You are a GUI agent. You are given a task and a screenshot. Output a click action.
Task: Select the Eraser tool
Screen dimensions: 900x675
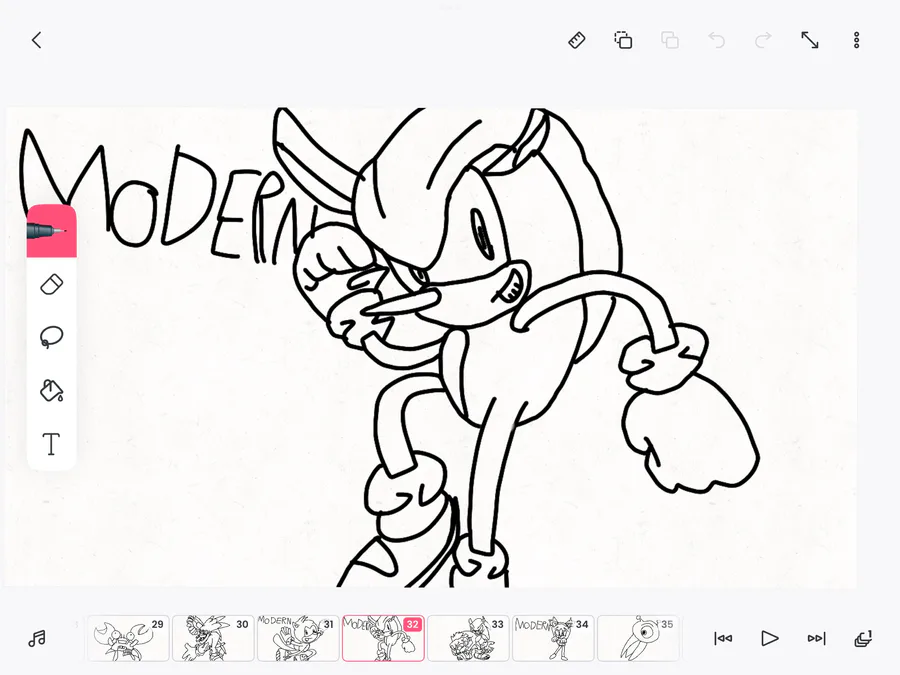[x=52, y=285]
